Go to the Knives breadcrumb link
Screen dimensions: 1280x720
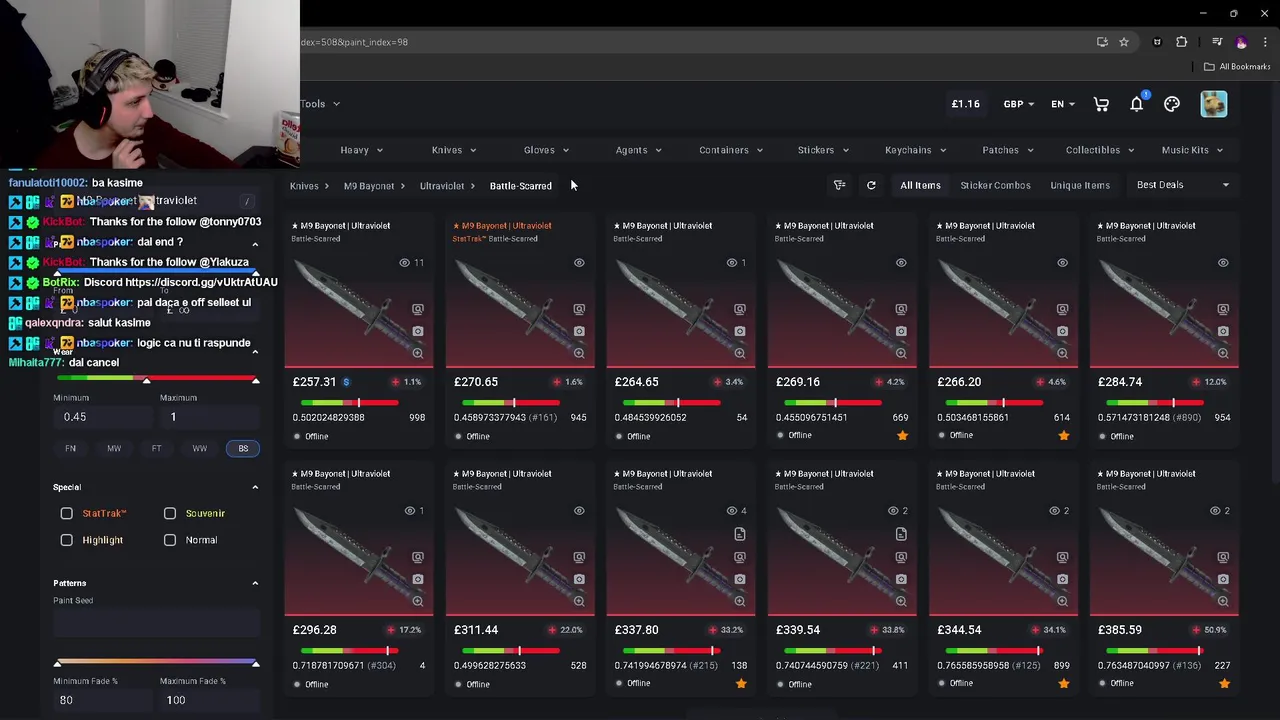(304, 186)
